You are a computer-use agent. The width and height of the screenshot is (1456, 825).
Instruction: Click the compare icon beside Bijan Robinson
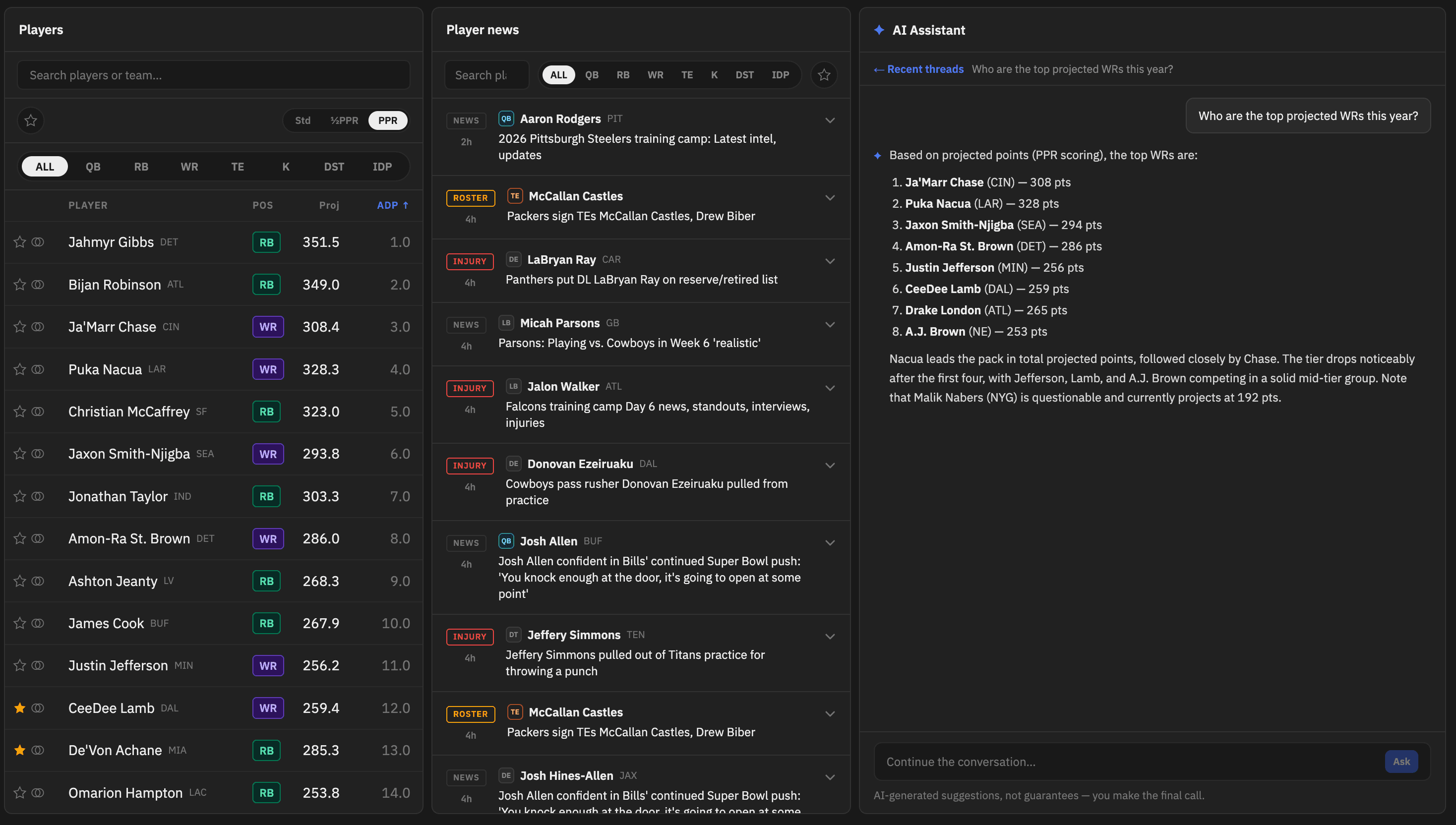pos(38,285)
